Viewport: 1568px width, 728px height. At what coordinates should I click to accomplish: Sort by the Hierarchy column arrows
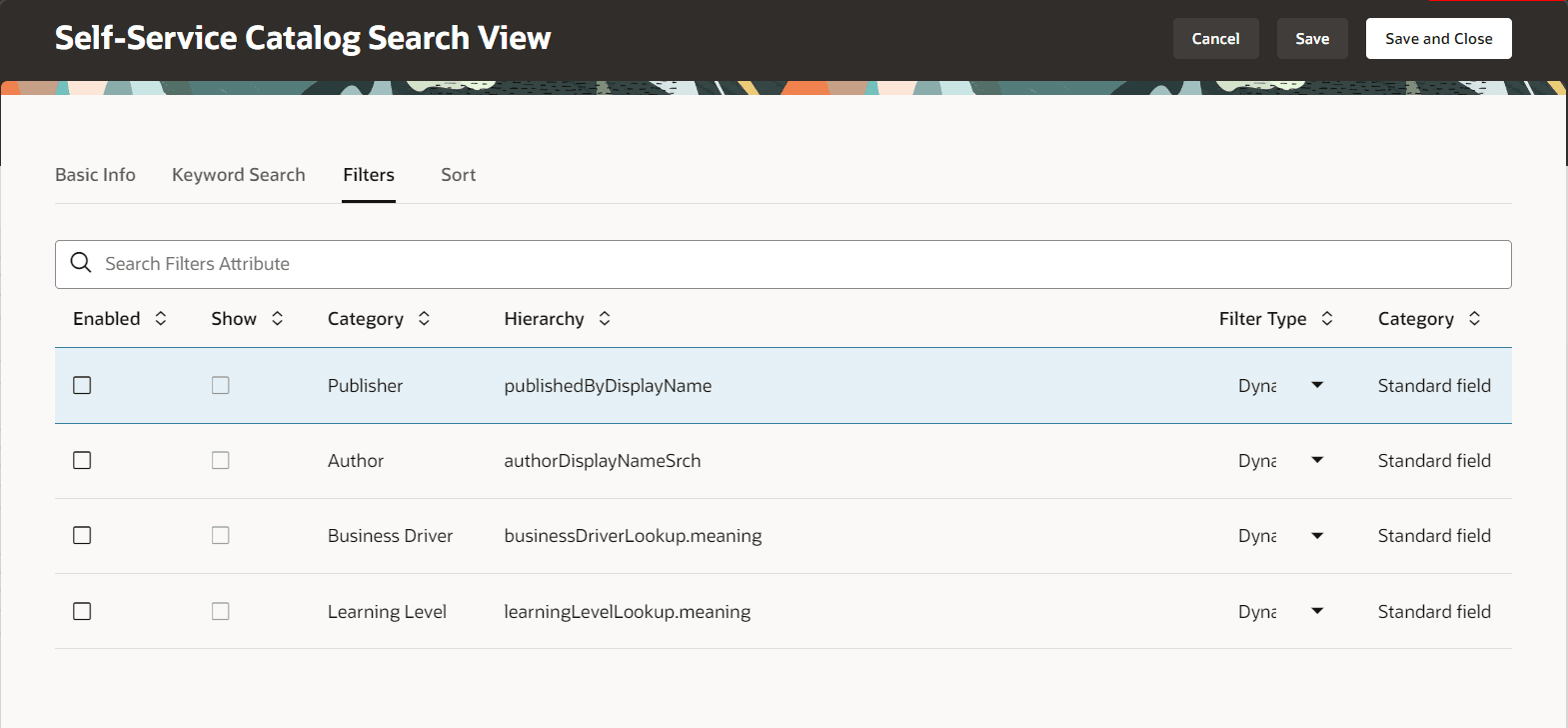click(605, 318)
